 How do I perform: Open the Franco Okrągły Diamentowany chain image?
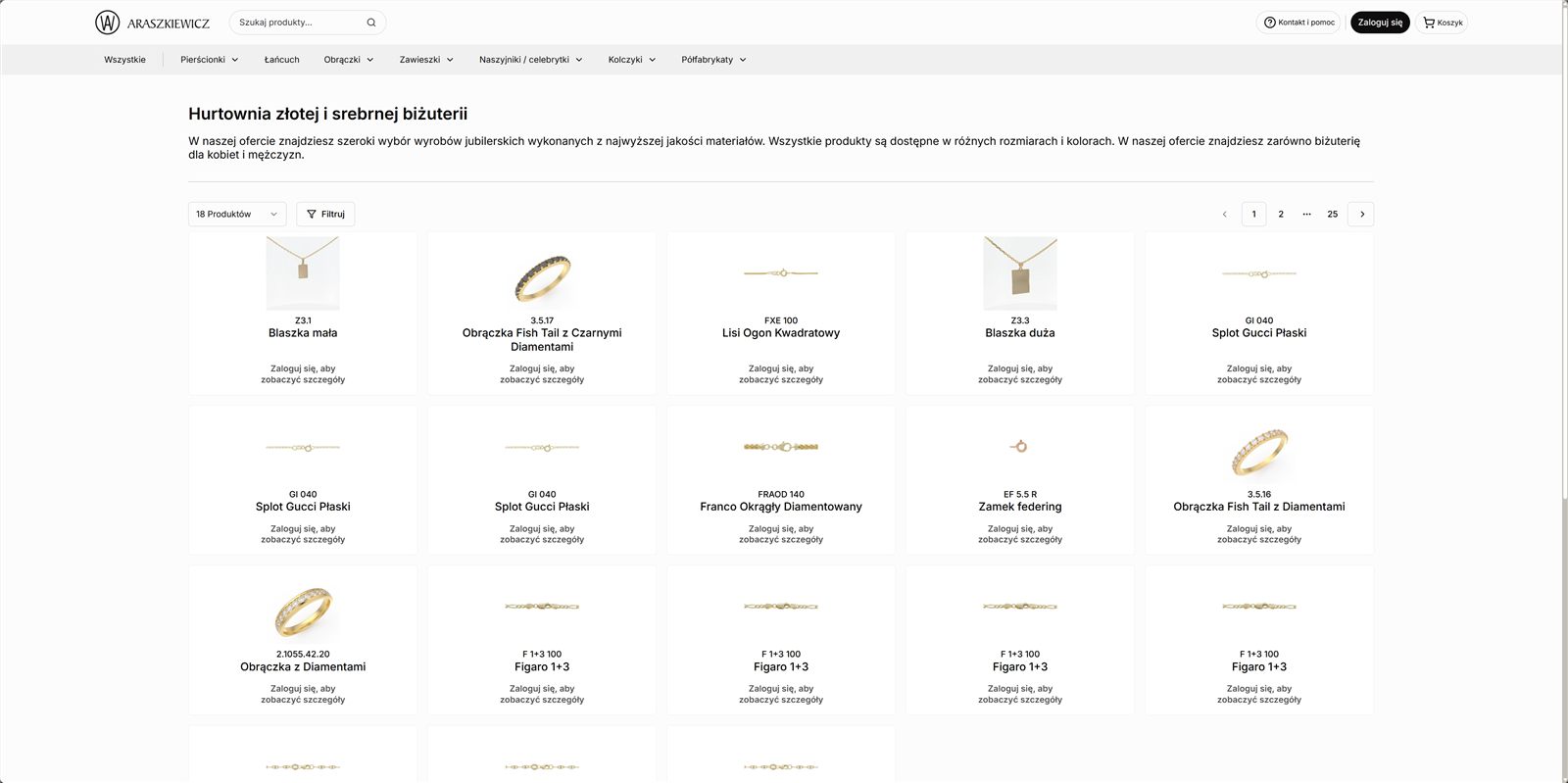click(781, 447)
